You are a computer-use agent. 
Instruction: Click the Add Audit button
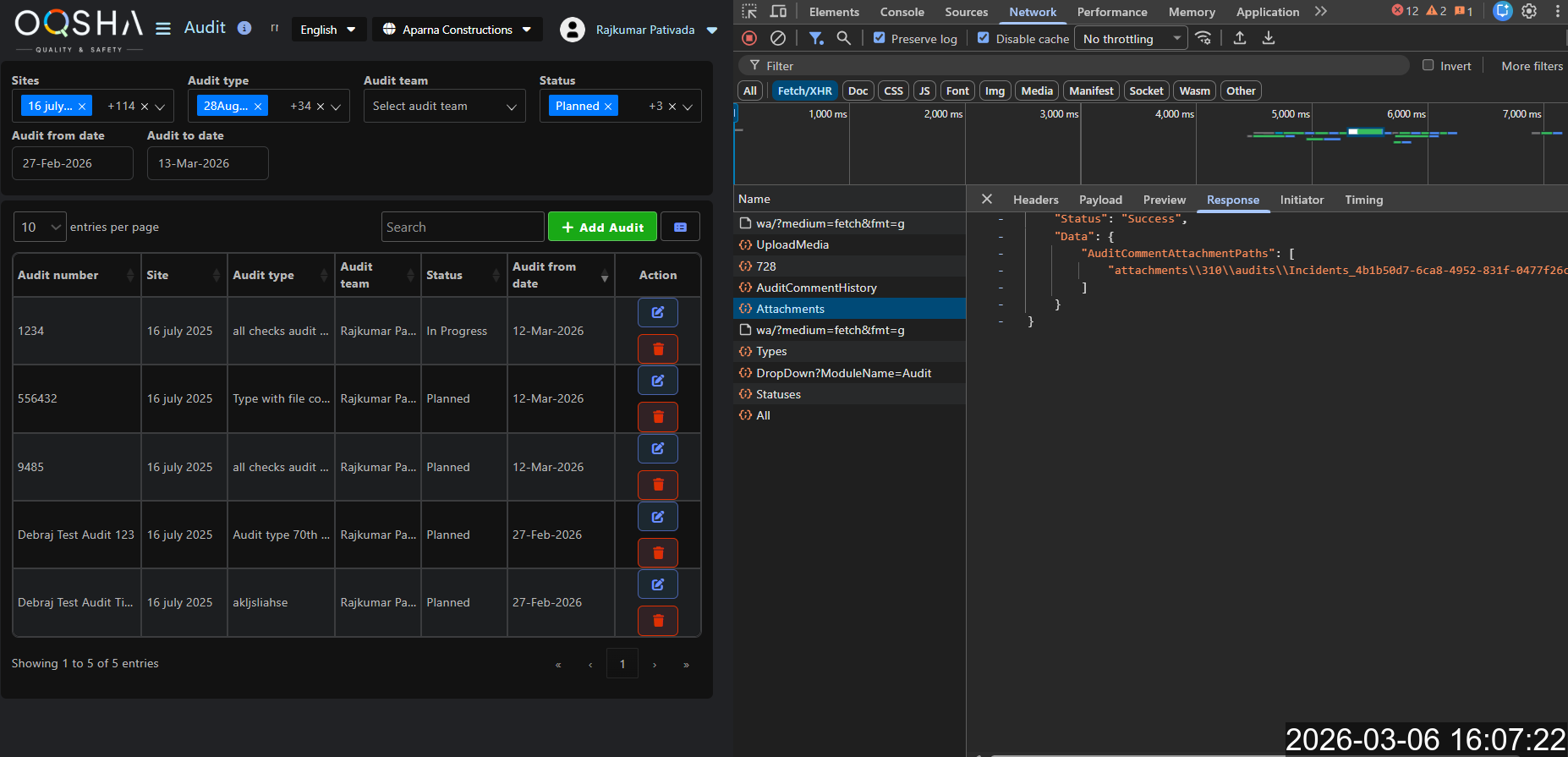click(x=602, y=227)
